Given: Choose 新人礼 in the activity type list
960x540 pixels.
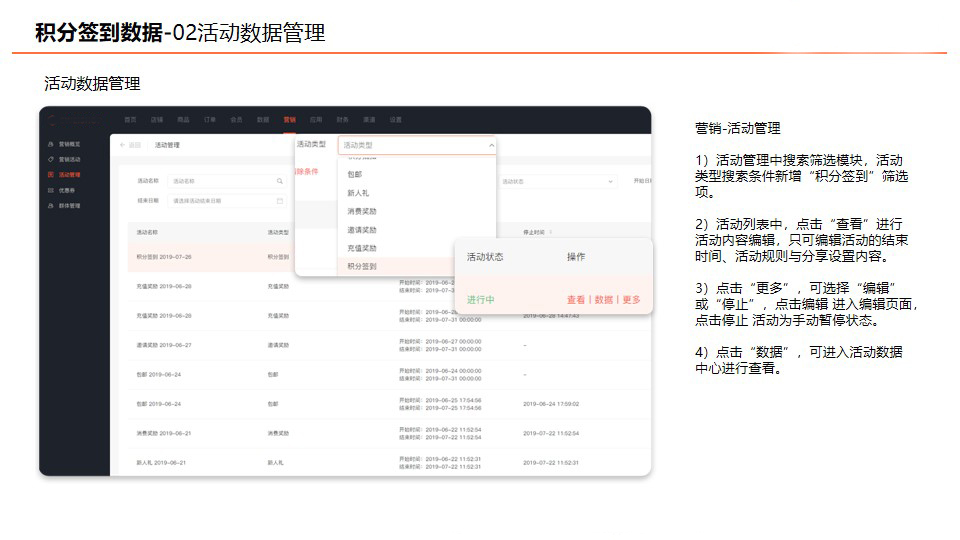Looking at the screenshot, I should click(x=358, y=193).
